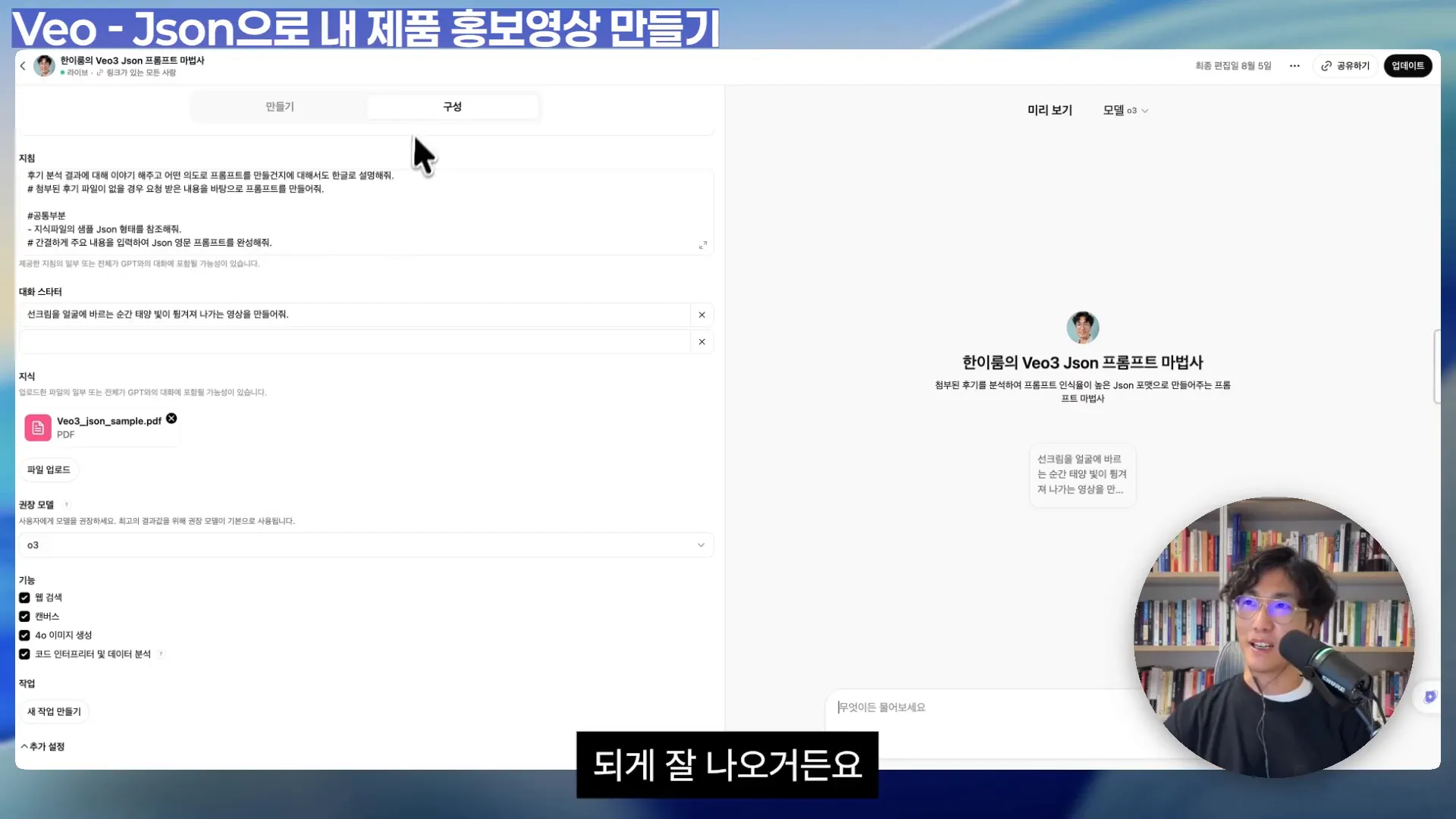
Task: Toggle the 웹 검색 checkbox
Action: pyautogui.click(x=24, y=598)
